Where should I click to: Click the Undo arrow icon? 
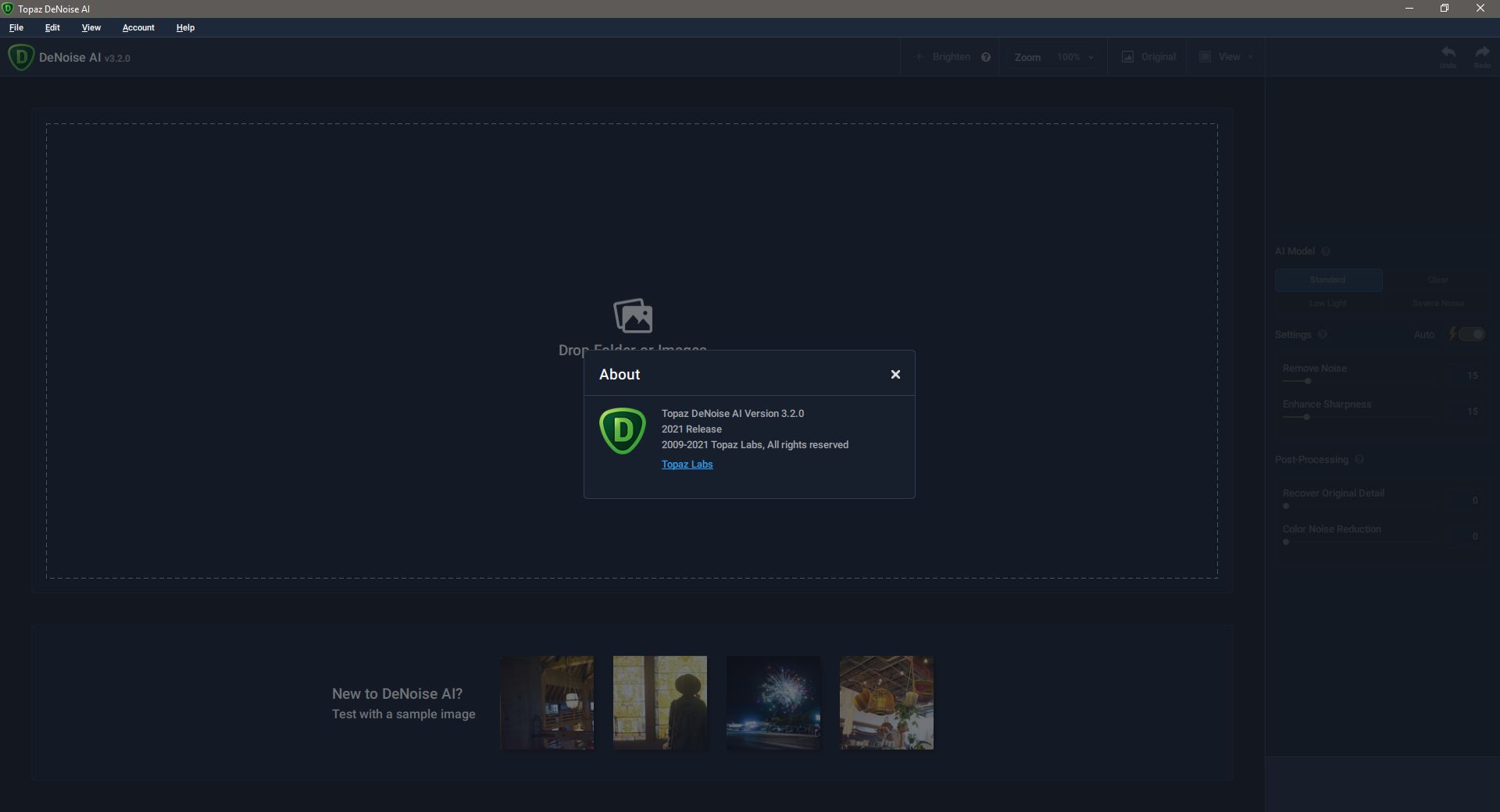pyautogui.click(x=1448, y=53)
